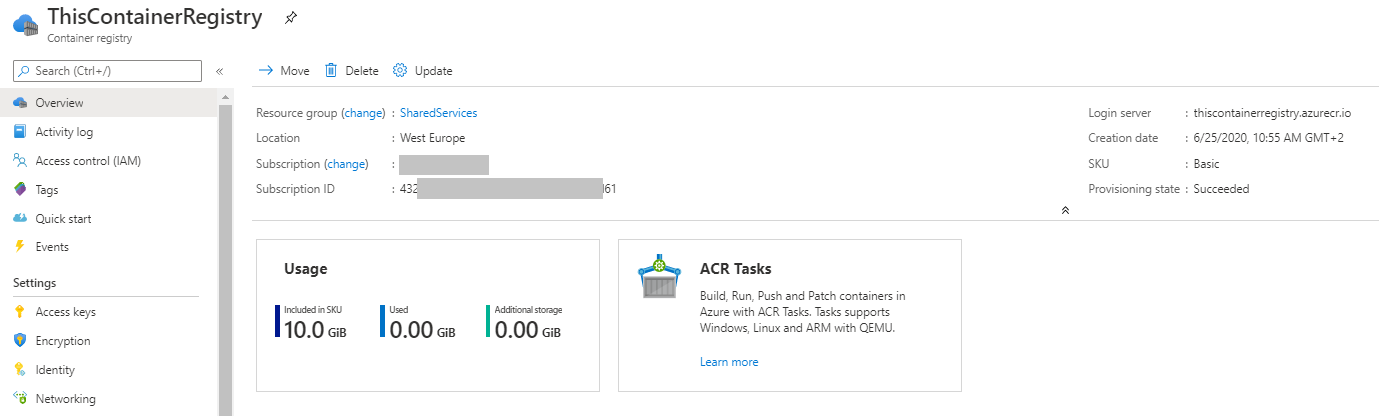1379x416 pixels.
Task: Pin ThisContainerRegistry to dashboard
Action: (291, 17)
